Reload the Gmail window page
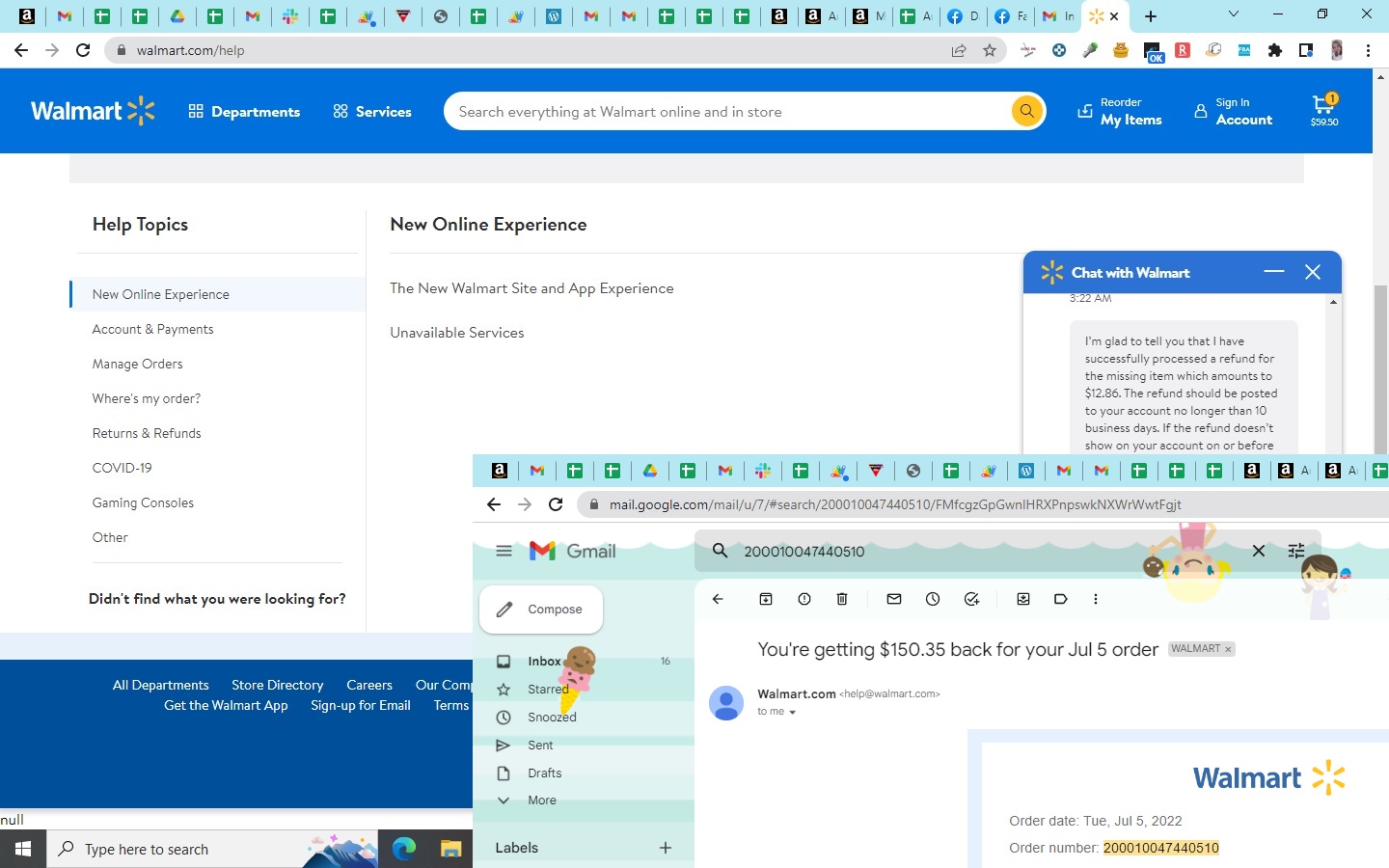Screen dimensions: 1389x868 pyautogui.click(x=556, y=504)
